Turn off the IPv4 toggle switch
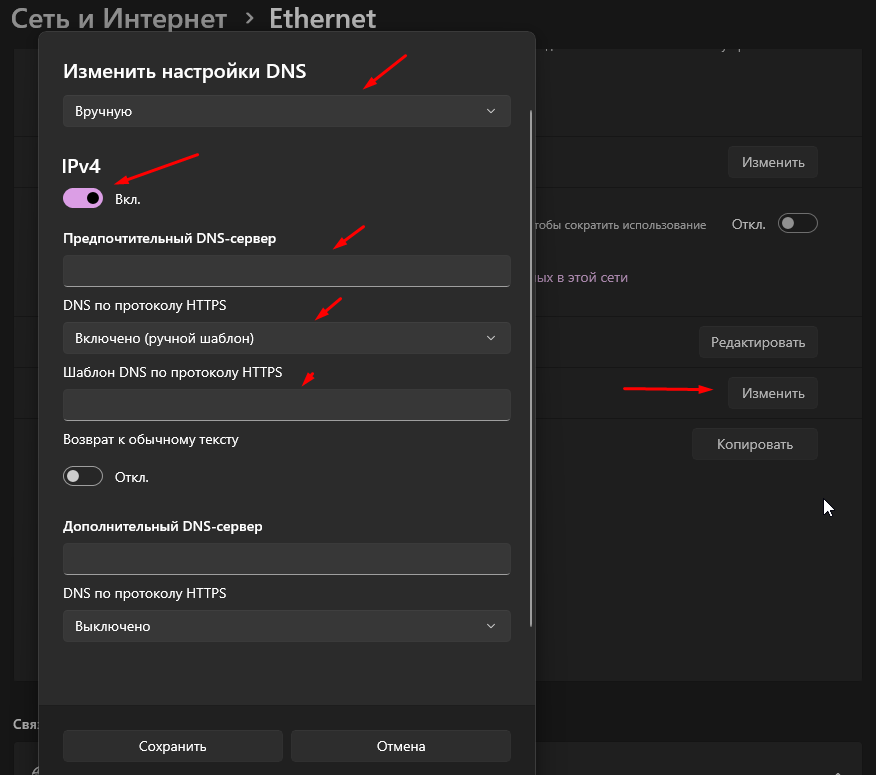 tap(83, 198)
